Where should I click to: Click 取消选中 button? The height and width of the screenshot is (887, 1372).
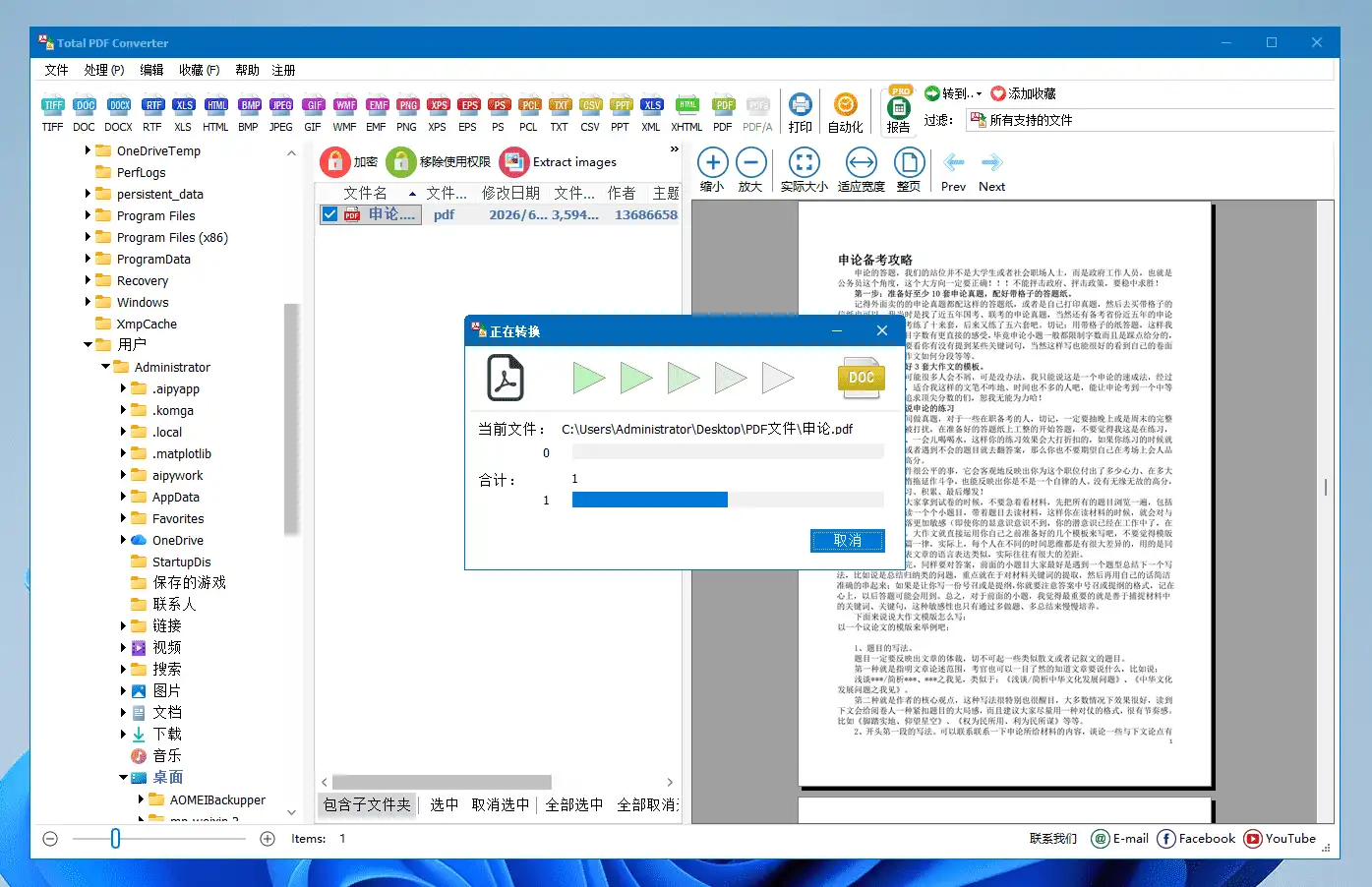coord(500,804)
